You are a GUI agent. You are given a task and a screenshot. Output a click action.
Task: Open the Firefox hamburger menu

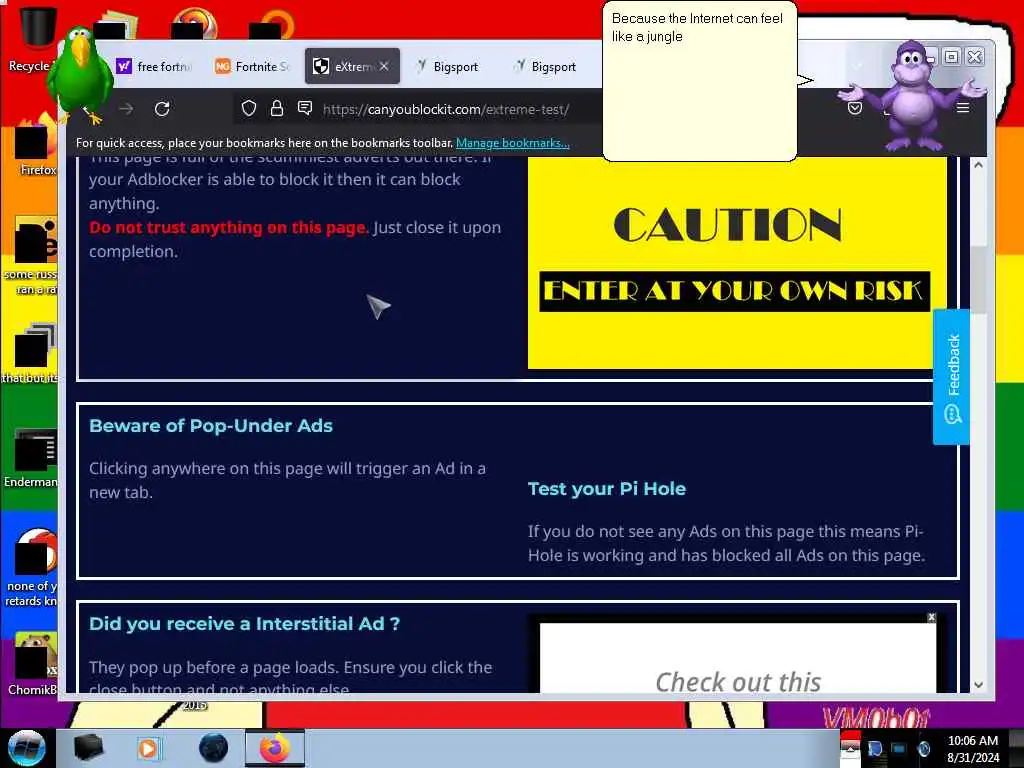coord(963,108)
